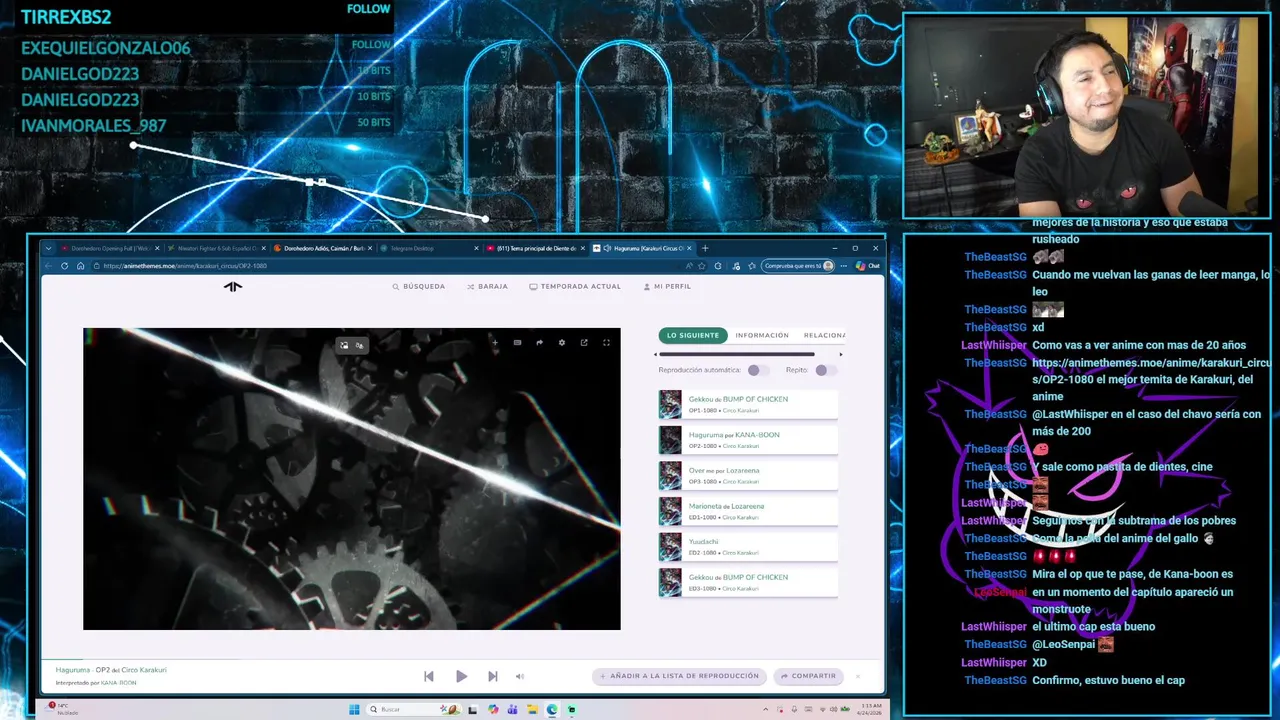Screen dimensions: 1280x720
Task: Open a new browser tab with plus
Action: [705, 248]
